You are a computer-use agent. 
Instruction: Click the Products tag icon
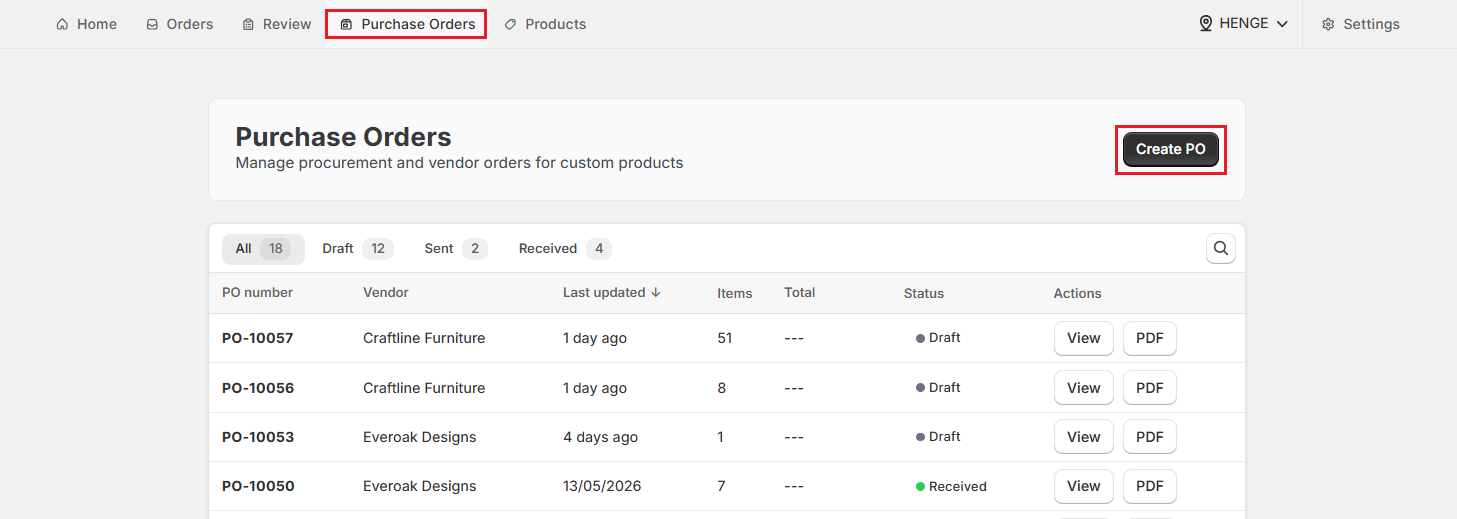tap(510, 24)
